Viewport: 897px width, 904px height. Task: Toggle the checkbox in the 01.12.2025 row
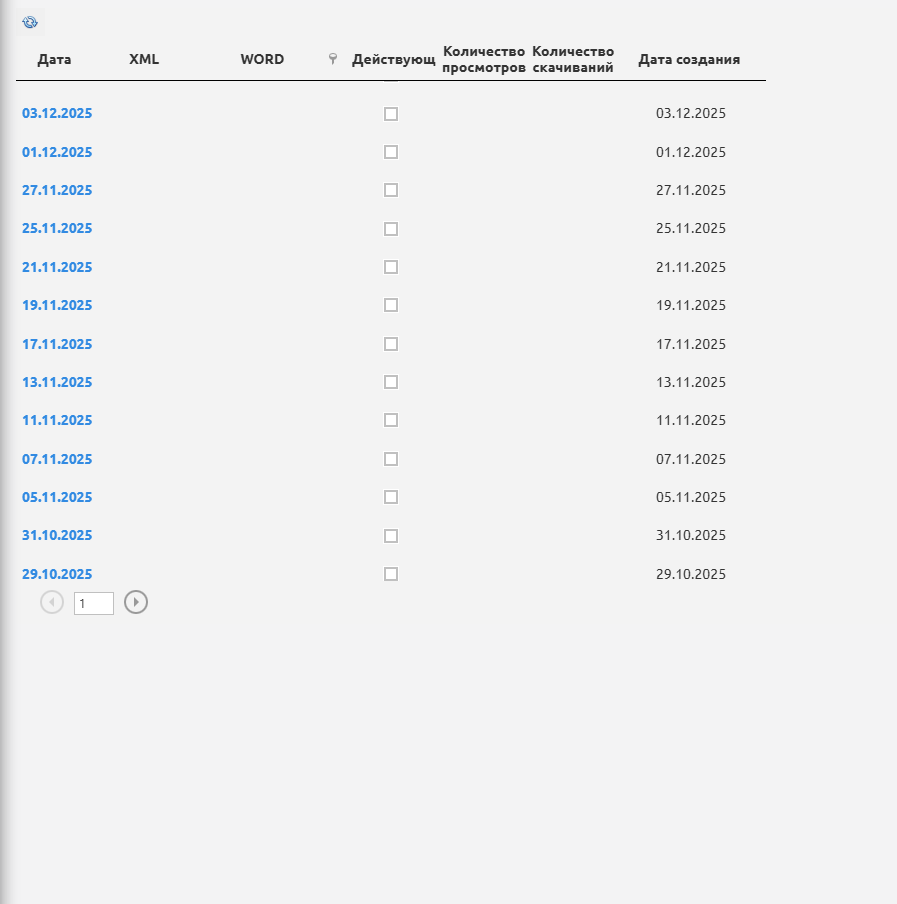pyautogui.click(x=391, y=152)
